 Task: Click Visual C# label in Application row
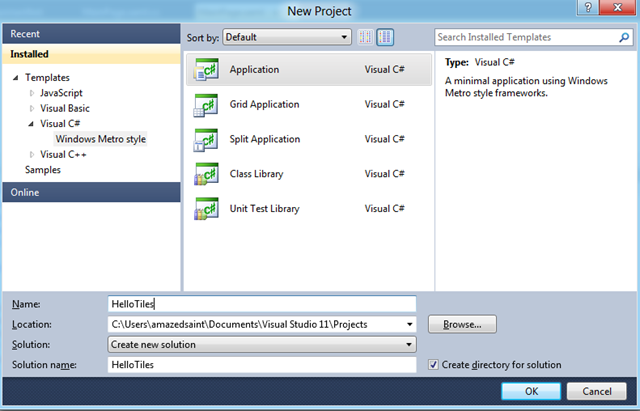pyautogui.click(x=384, y=69)
